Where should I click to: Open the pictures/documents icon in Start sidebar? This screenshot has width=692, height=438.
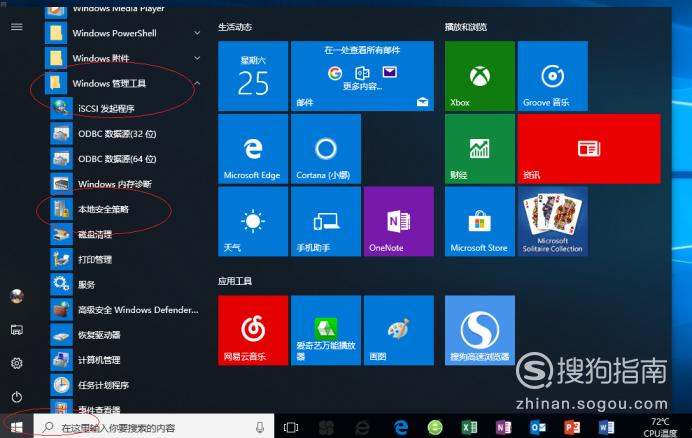pyautogui.click(x=17, y=329)
